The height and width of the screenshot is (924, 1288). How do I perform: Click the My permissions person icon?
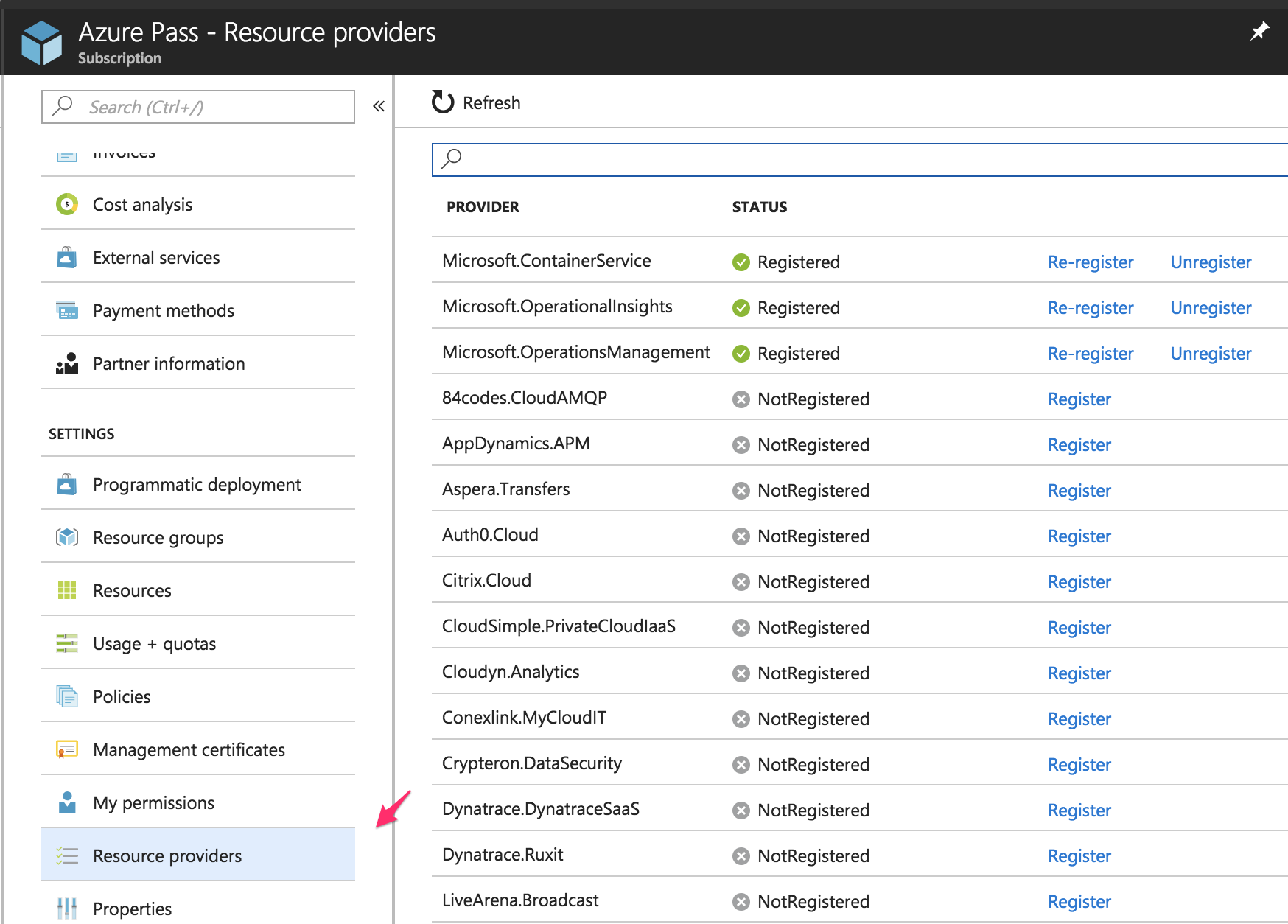point(67,802)
